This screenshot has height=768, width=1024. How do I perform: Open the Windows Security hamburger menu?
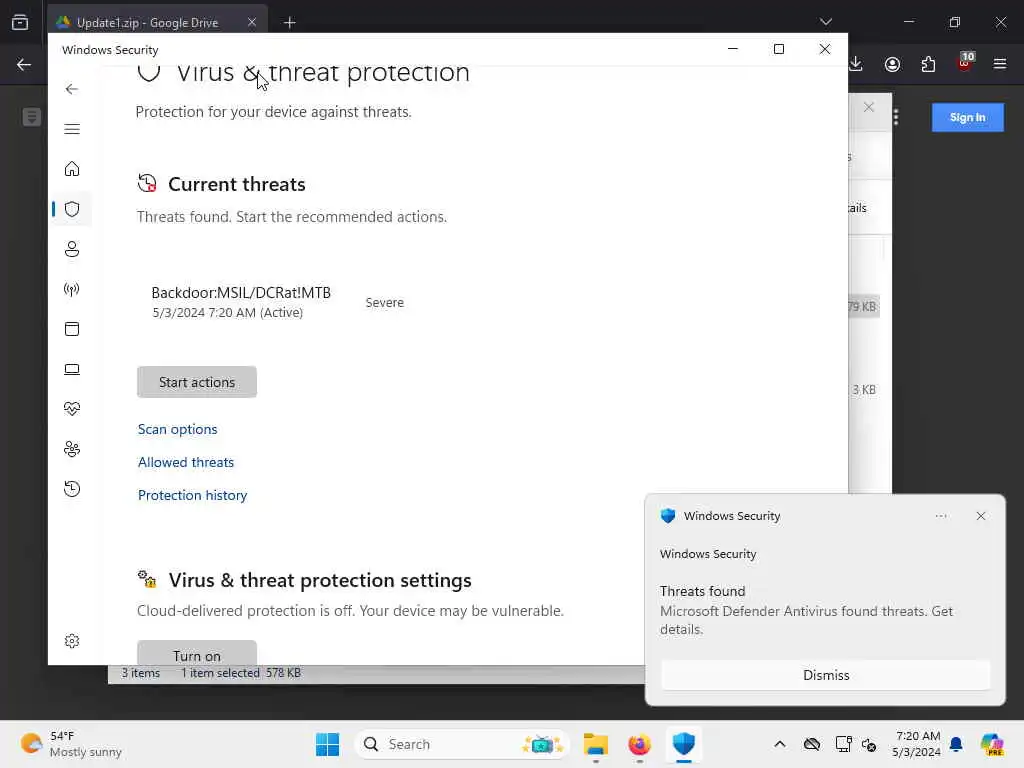point(72,129)
